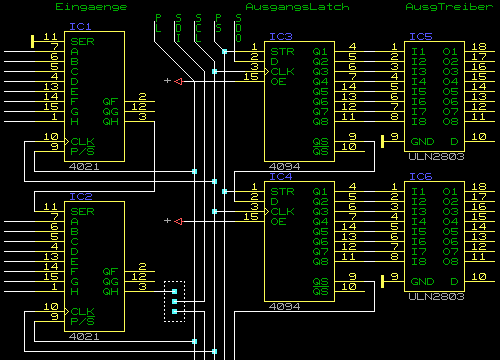Pick the junction dot on IC1 CLK wire
This screenshot has width=500, height=360.
tap(214, 181)
